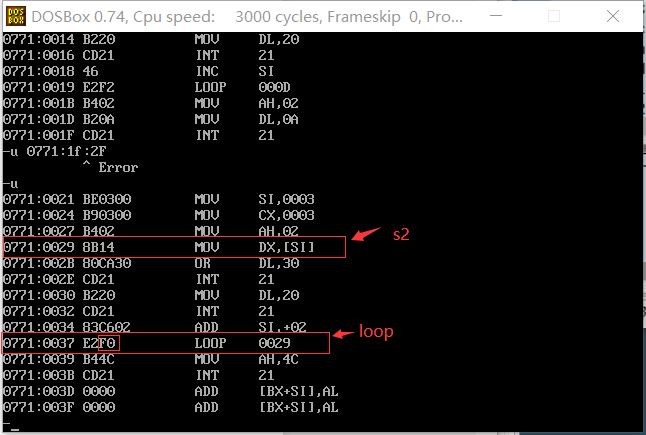Click line 0771:0019 LOOP 000D

point(147,87)
